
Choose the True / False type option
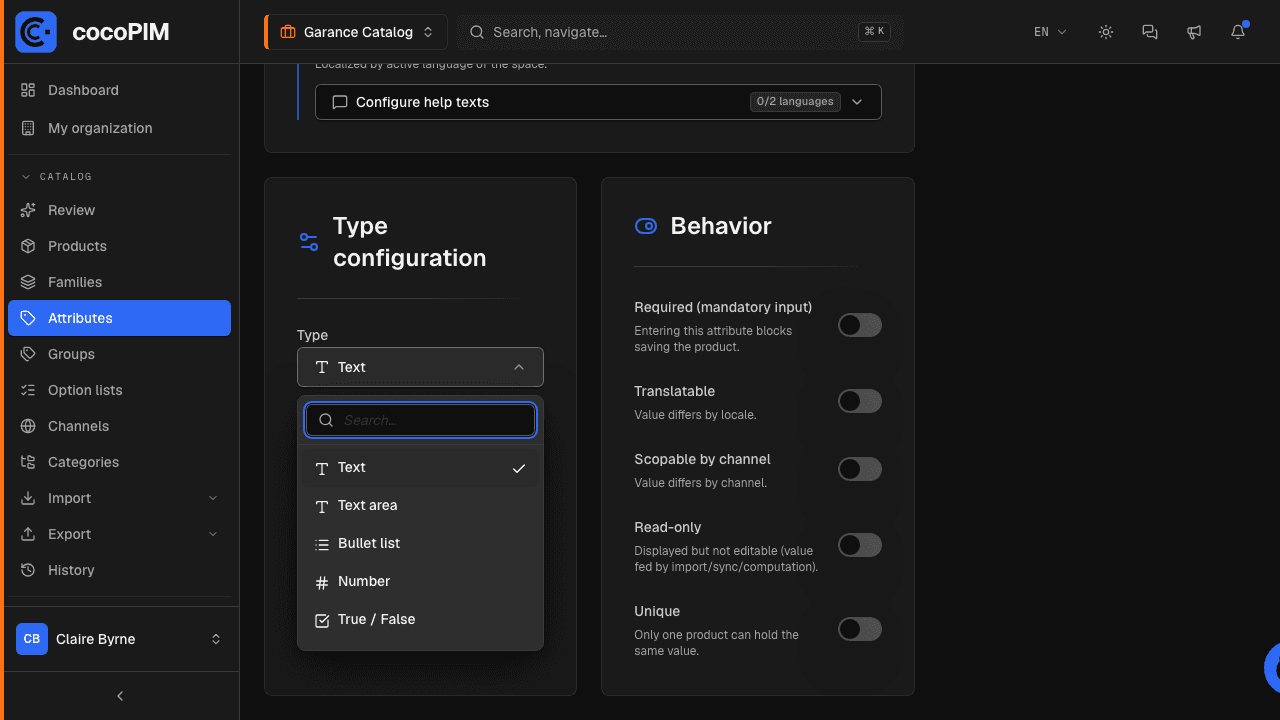coord(420,620)
